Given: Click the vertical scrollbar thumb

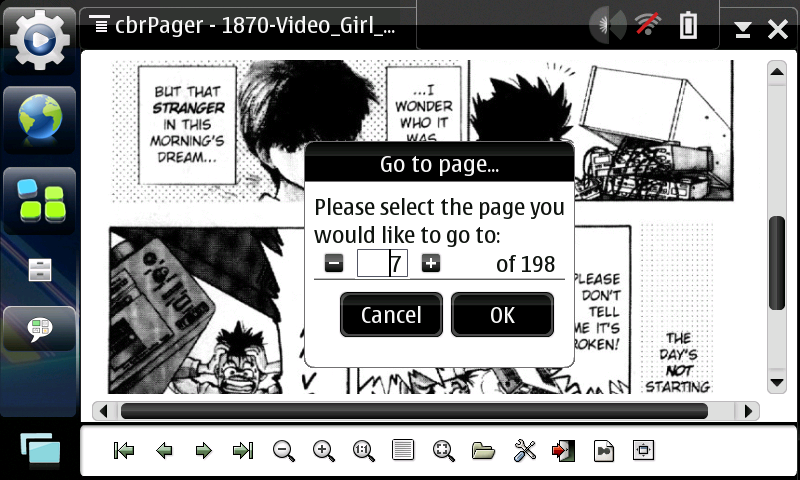Looking at the screenshot, I should coord(777,263).
